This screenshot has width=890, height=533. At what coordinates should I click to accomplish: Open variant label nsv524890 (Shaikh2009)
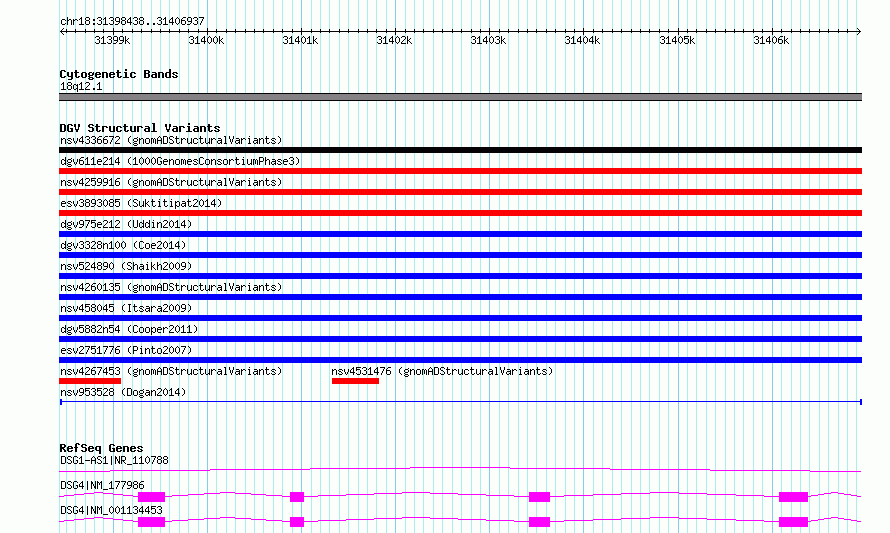[126, 266]
